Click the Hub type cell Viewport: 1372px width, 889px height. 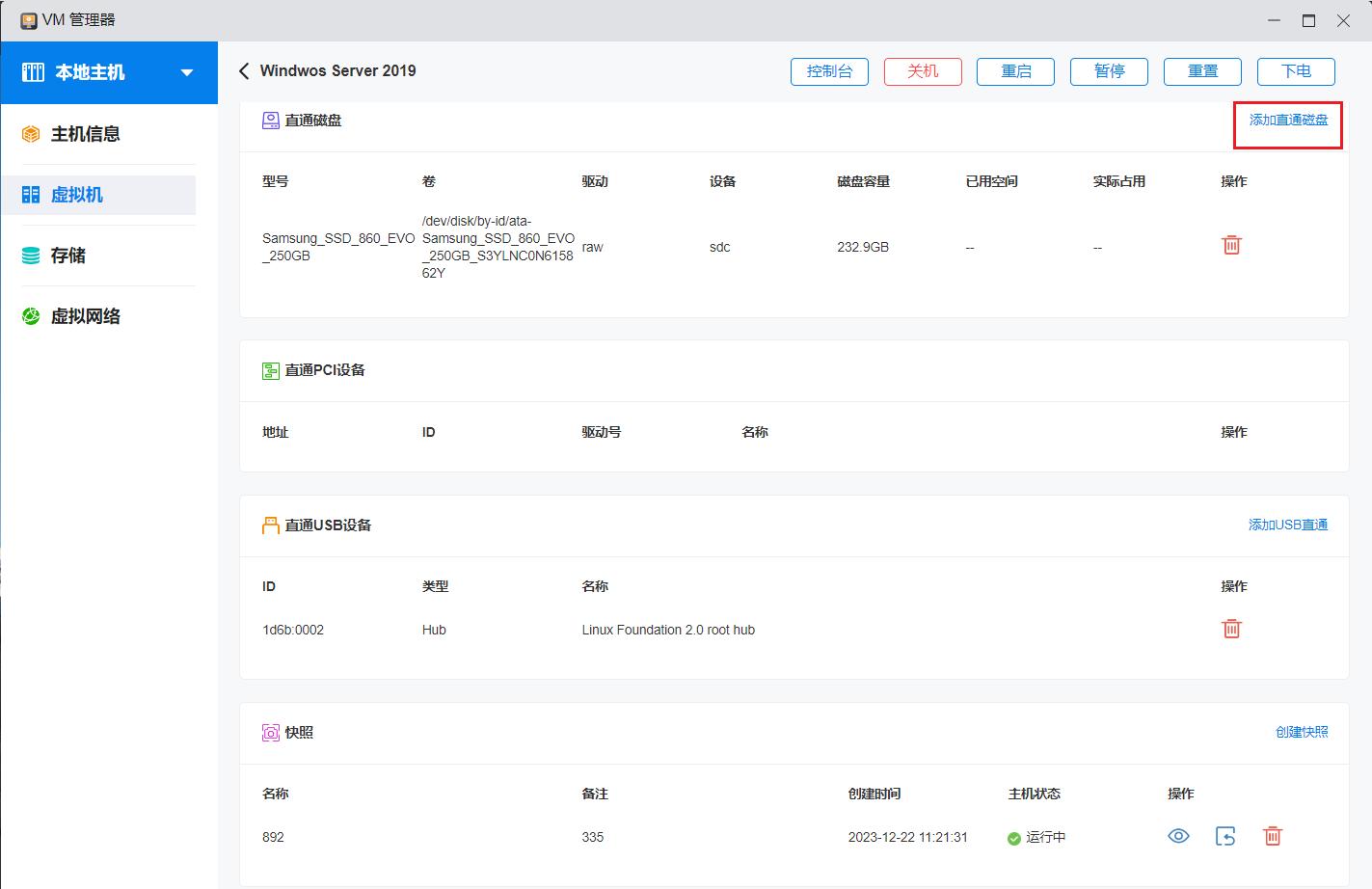[x=434, y=630]
